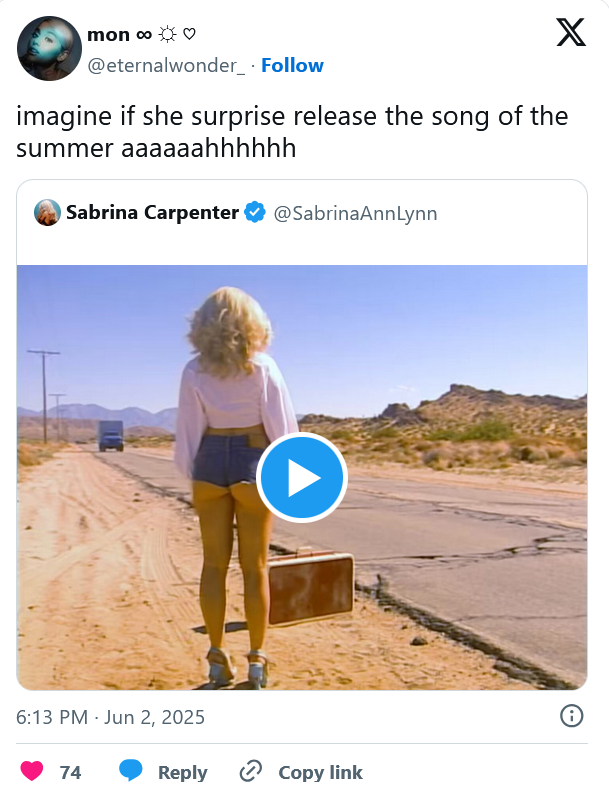This screenshot has height=795, width=609.
Task: Click the blue verified badge
Action: point(255,212)
